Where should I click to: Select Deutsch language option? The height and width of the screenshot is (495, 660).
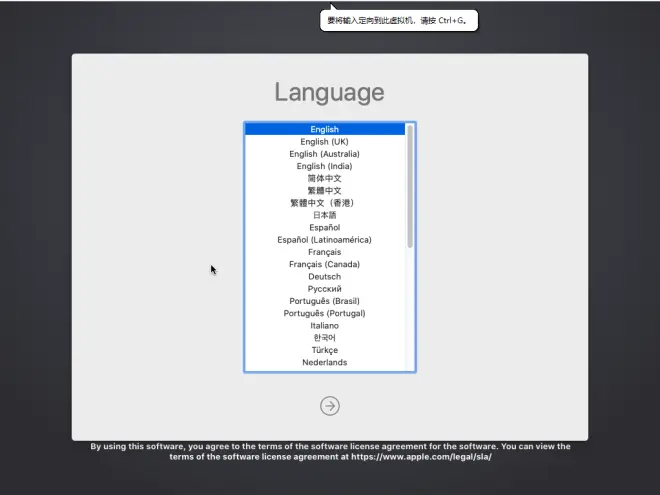pos(324,276)
